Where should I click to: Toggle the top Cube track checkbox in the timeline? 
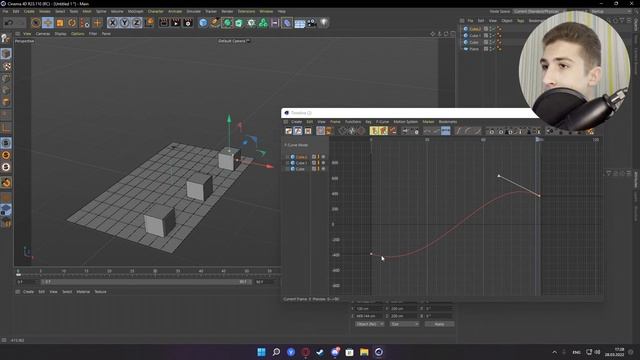coord(314,157)
